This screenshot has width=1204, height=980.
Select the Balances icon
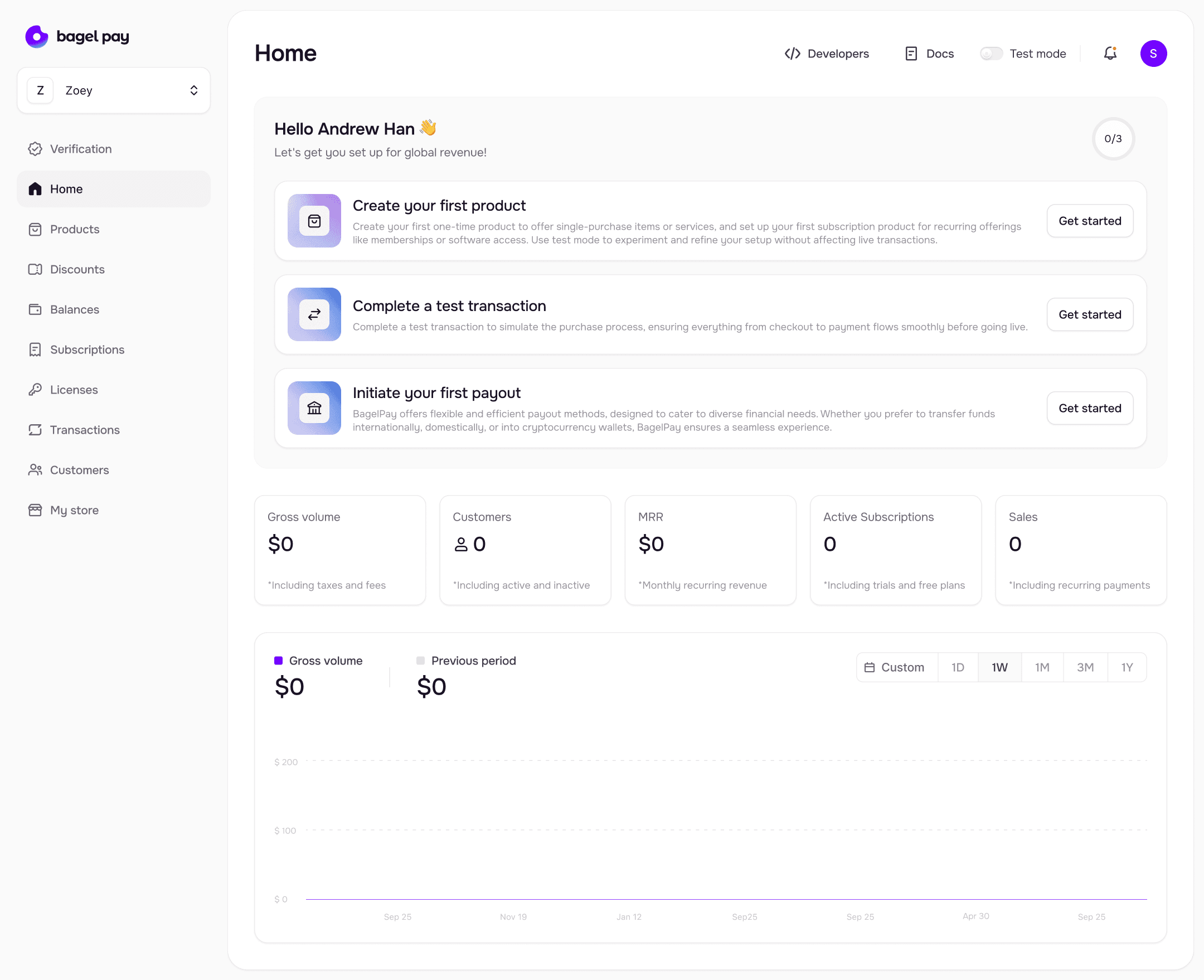click(x=35, y=309)
